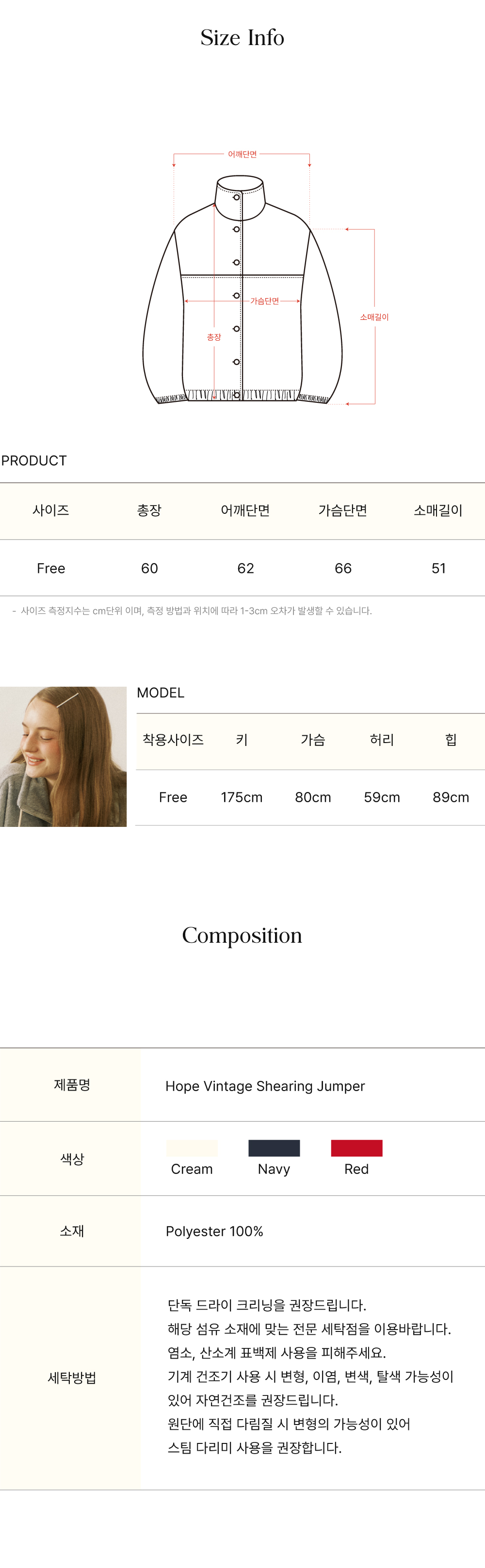Click the Size Info heading
This screenshot has height=1568, width=485.
pyautogui.click(x=242, y=38)
